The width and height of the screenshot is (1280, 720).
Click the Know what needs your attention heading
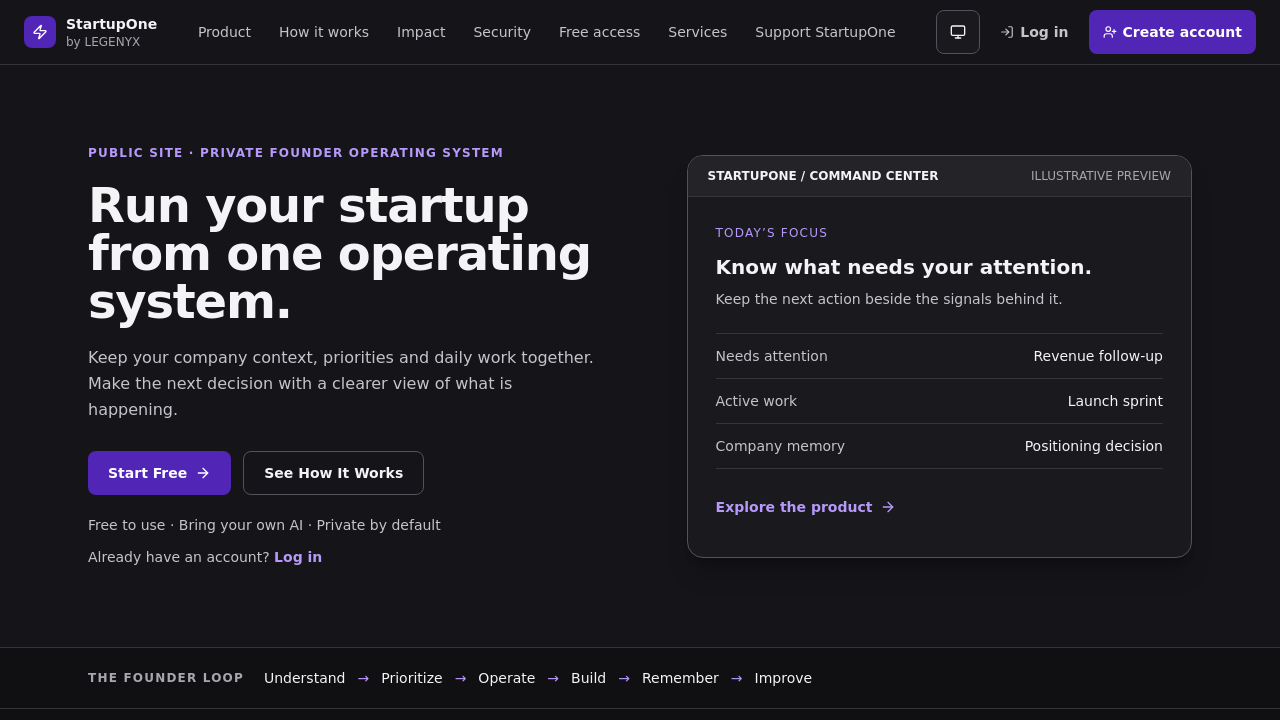pyautogui.click(x=904, y=267)
